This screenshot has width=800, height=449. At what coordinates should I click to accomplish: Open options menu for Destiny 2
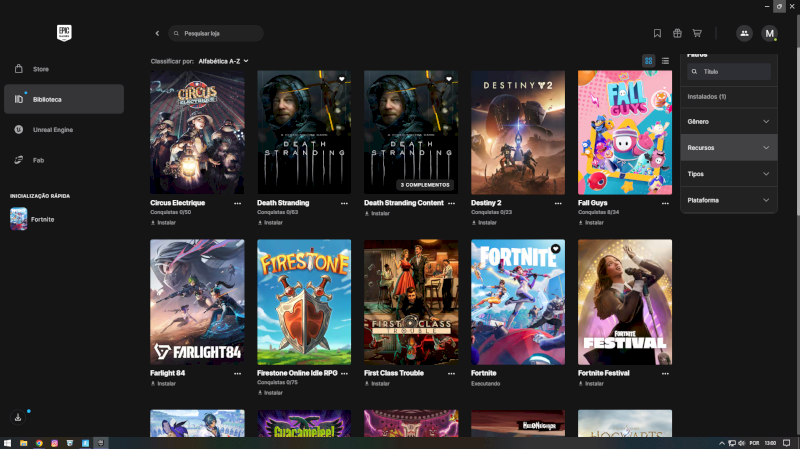point(558,203)
